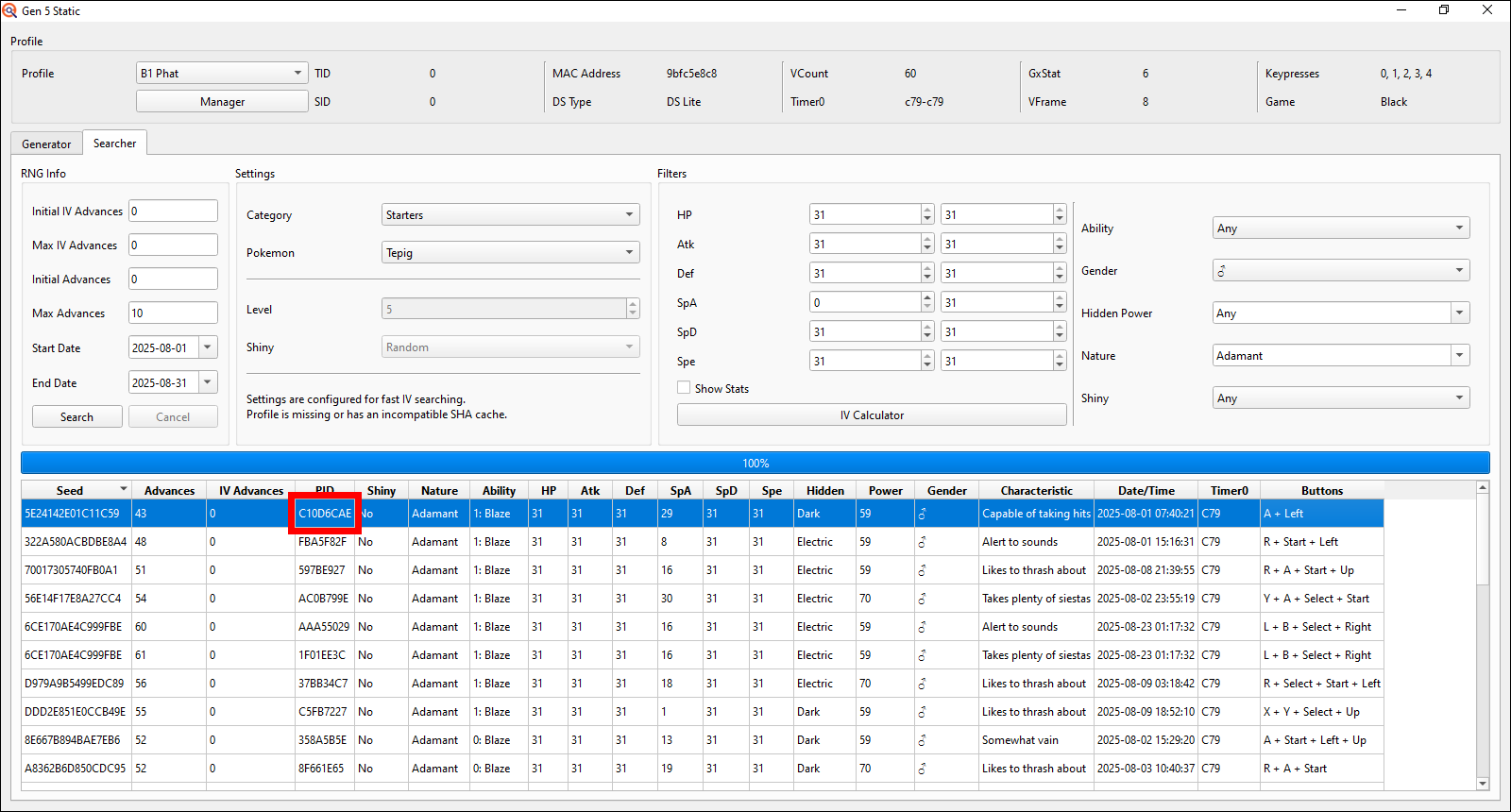Select the Searcher tab

pyautogui.click(x=114, y=144)
